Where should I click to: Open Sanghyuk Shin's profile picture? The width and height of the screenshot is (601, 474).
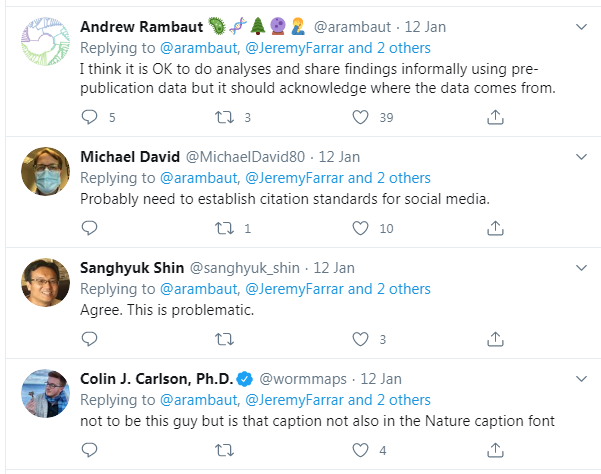click(46, 282)
